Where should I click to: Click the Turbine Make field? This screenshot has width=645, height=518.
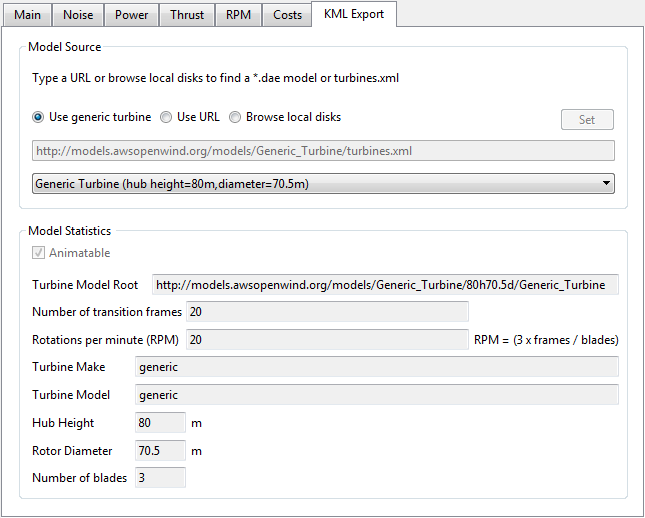376,367
